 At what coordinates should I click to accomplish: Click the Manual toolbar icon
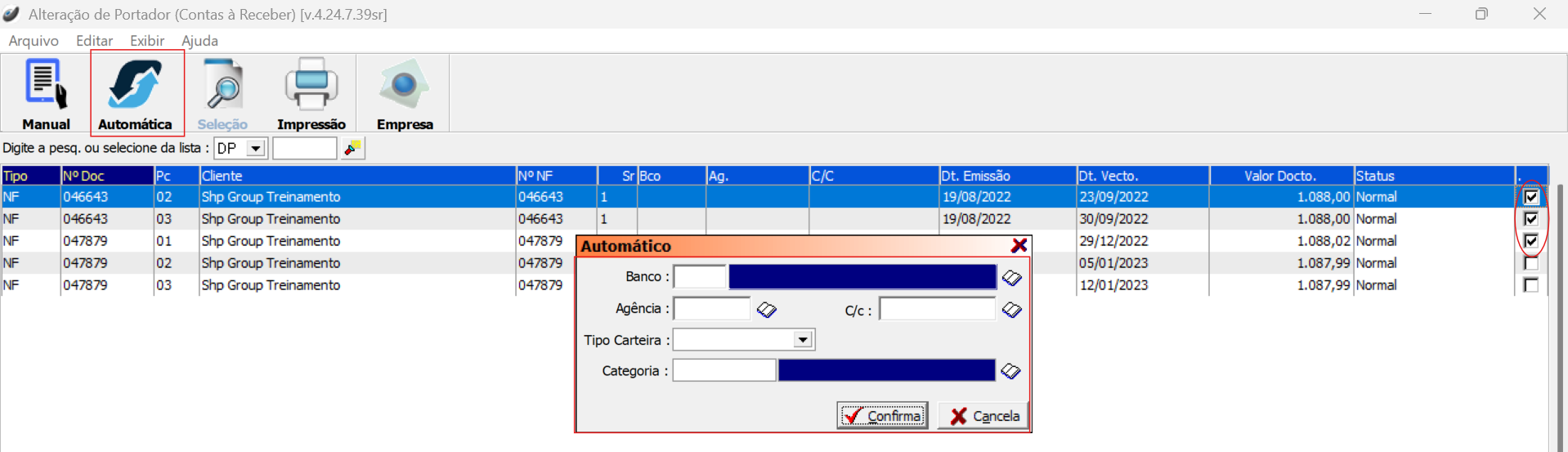coord(46,93)
